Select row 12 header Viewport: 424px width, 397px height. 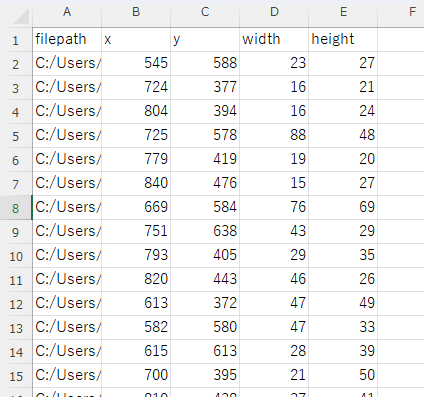click(16, 304)
